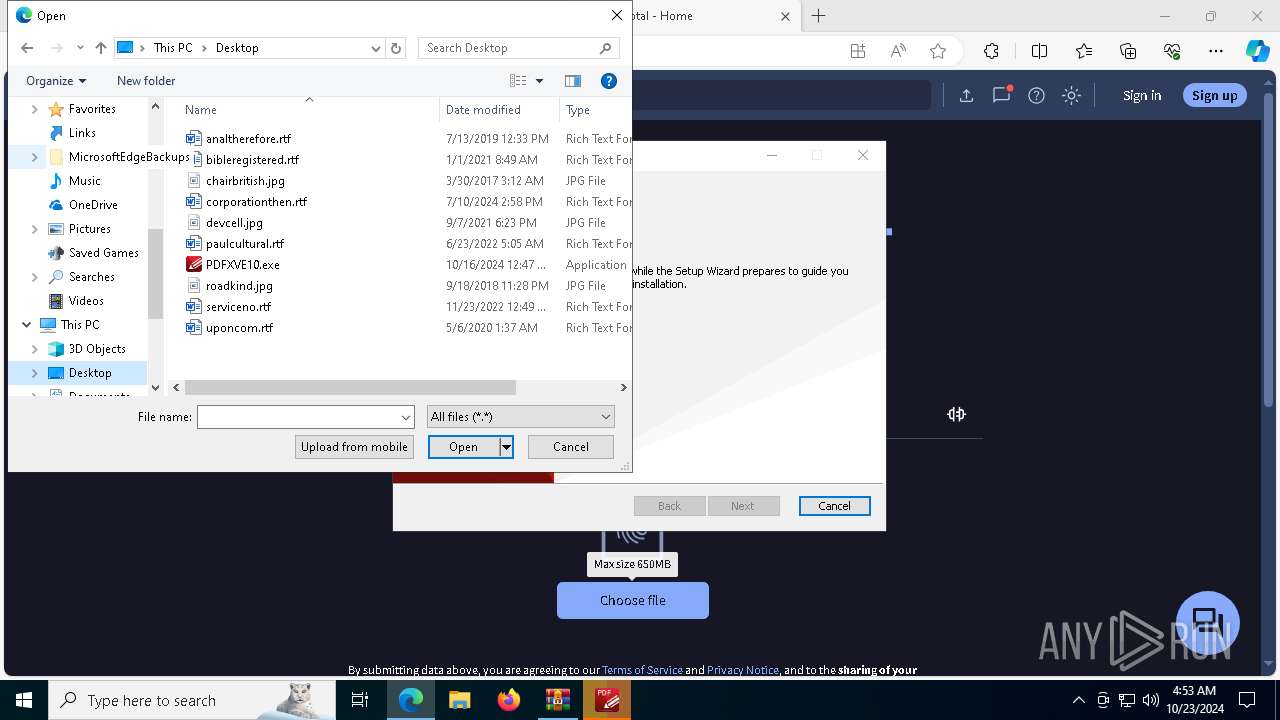Screen dimensions: 1280x720
Task: Select OneDrive in the navigation pane
Action: click(x=93, y=205)
